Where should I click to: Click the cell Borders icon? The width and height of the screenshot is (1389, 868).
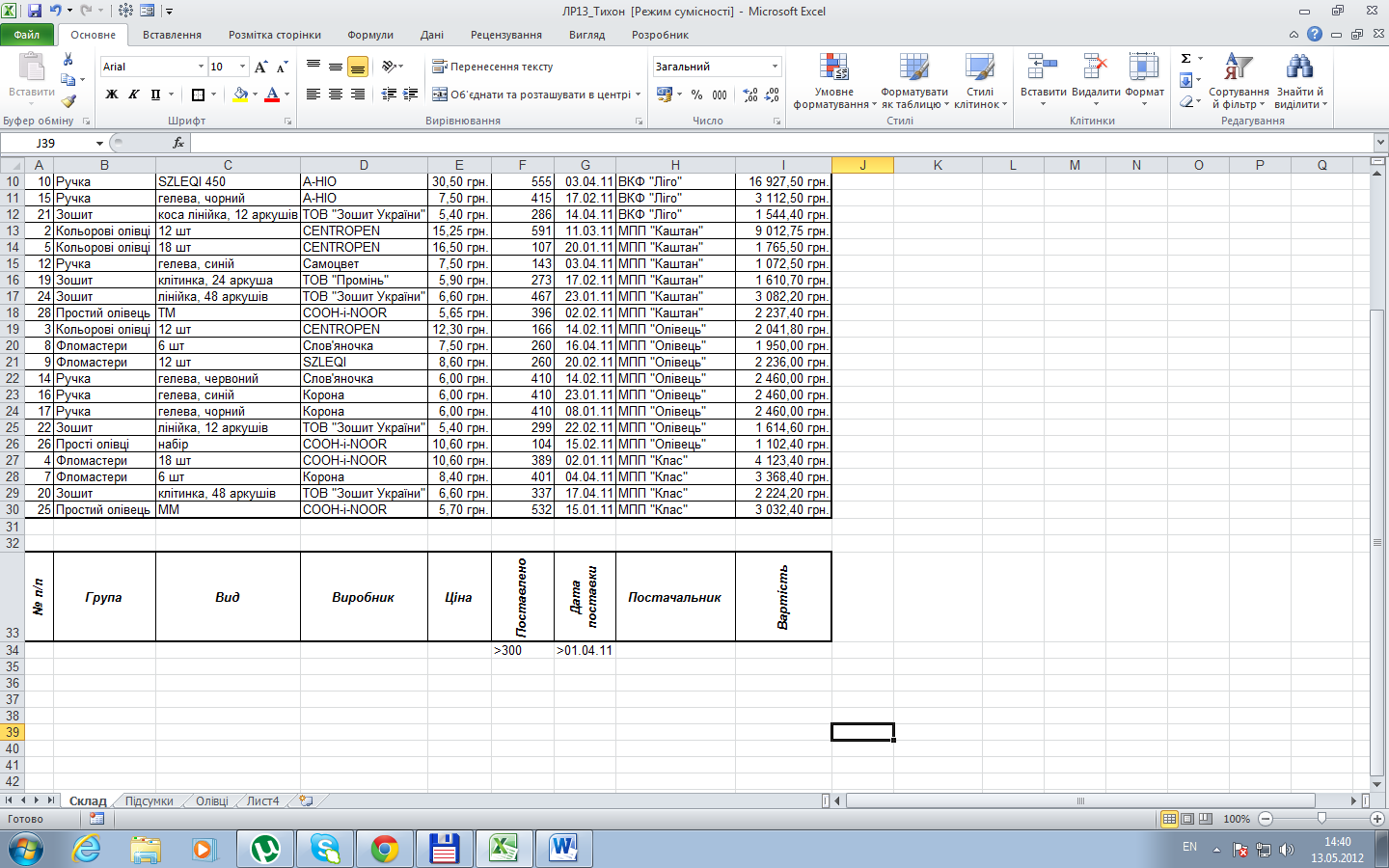coord(198,95)
